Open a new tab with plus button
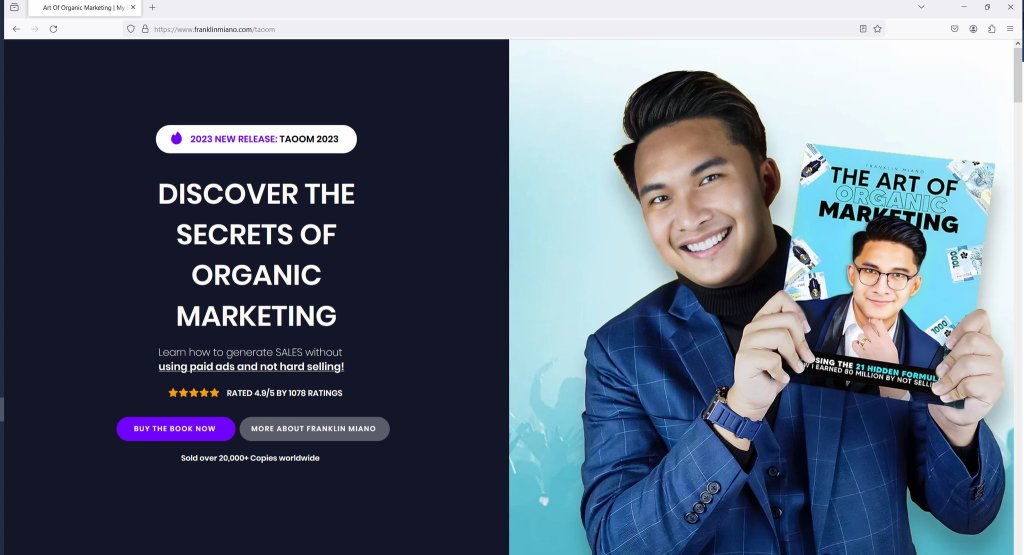Viewport: 1024px width, 555px height. (x=152, y=7)
